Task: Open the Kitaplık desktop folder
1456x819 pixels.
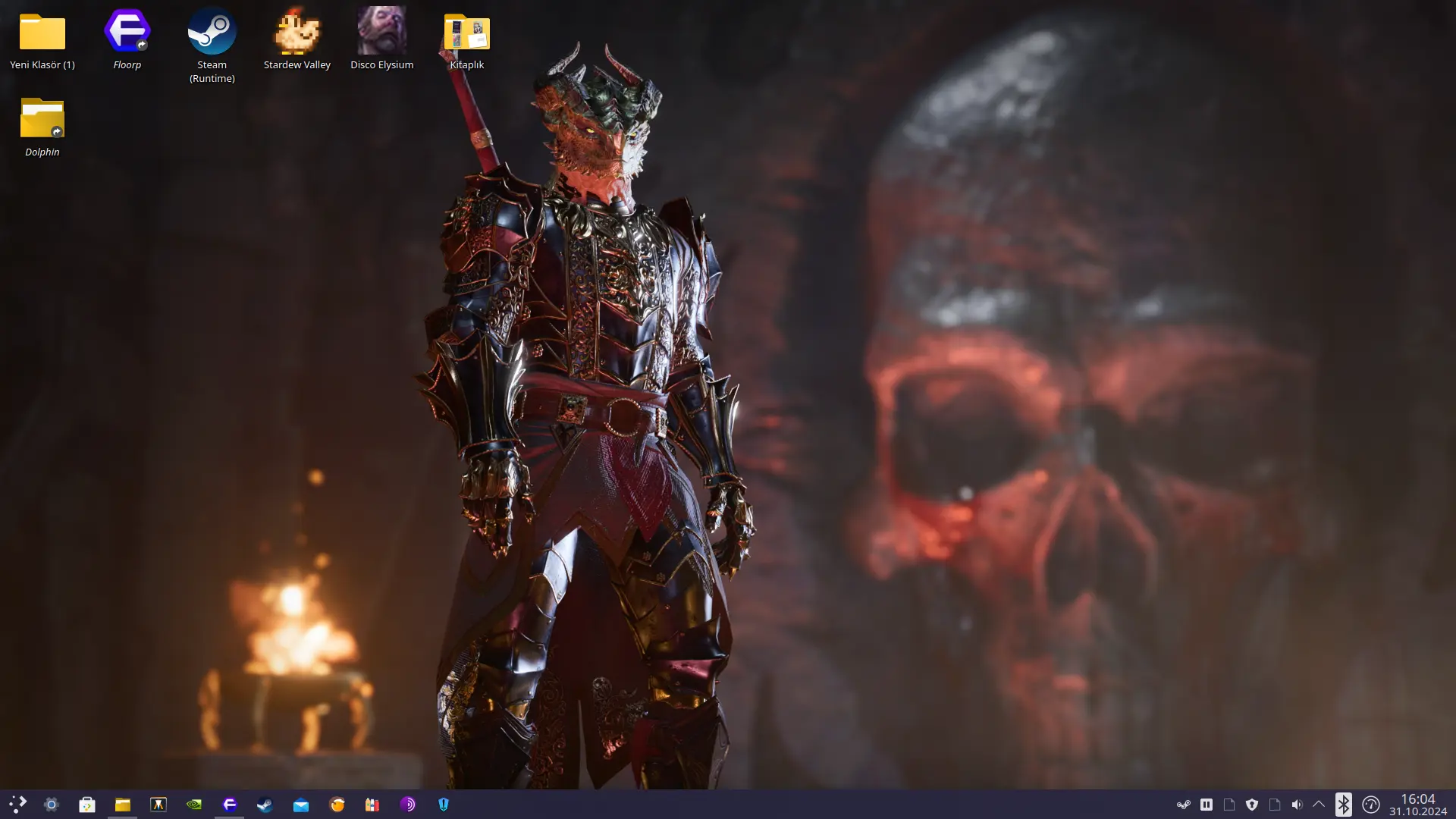Action: (467, 41)
